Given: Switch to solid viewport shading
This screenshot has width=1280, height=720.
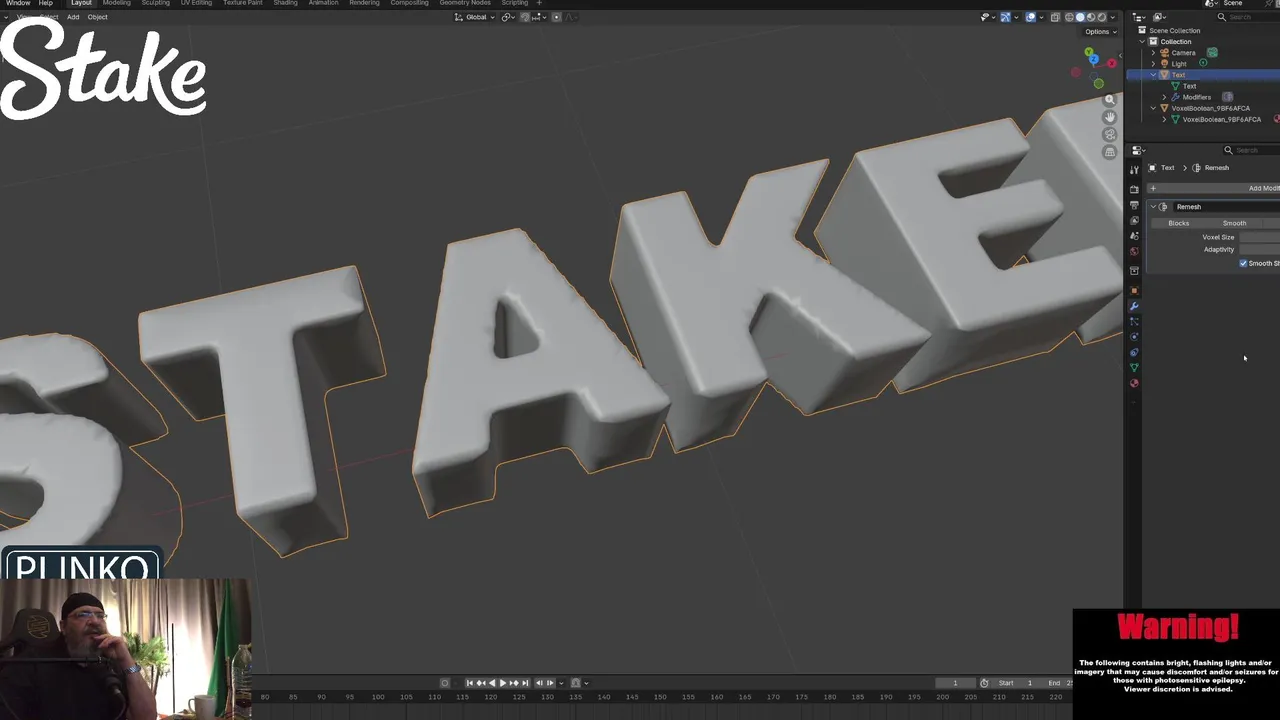Looking at the screenshot, I should tap(1080, 17).
